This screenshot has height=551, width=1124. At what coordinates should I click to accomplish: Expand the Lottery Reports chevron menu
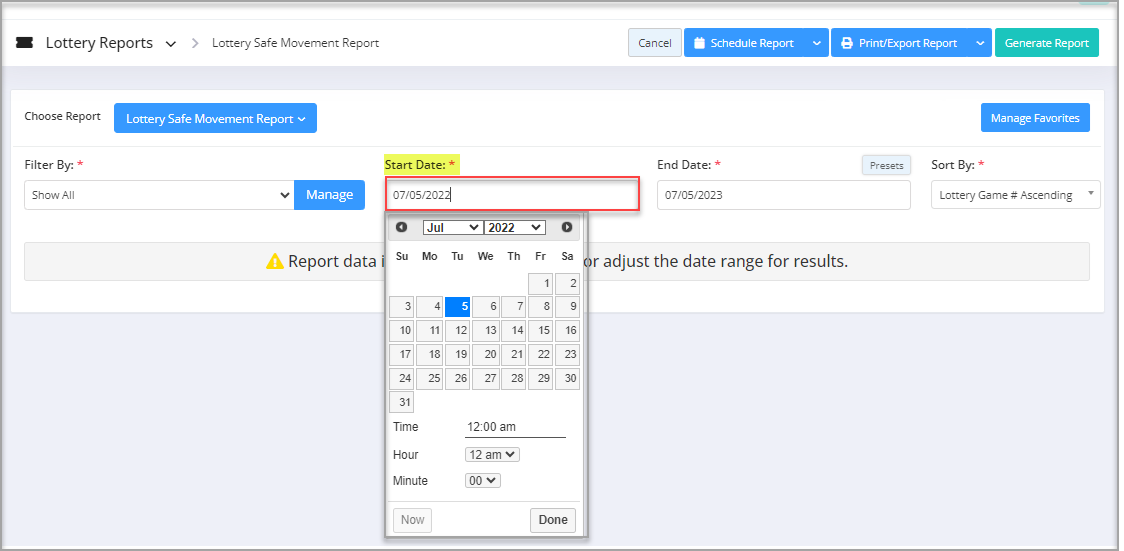(x=170, y=44)
